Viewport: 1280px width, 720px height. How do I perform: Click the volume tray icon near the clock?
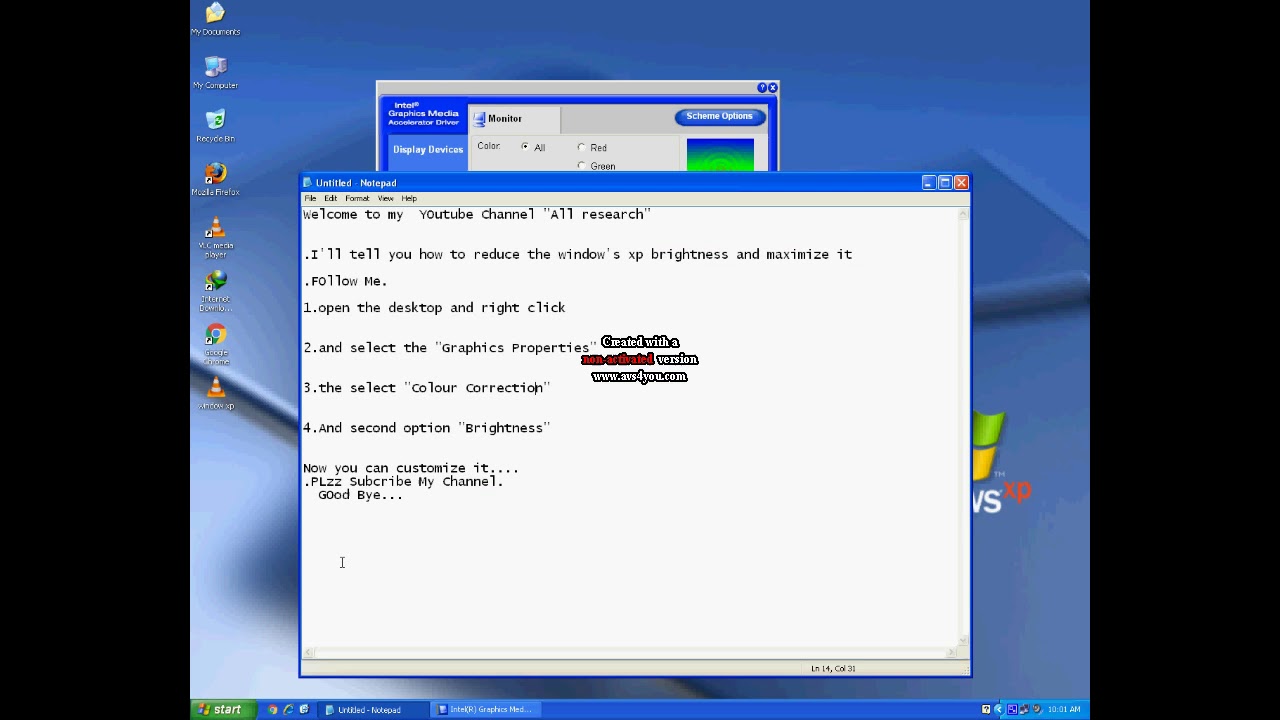[1036, 710]
